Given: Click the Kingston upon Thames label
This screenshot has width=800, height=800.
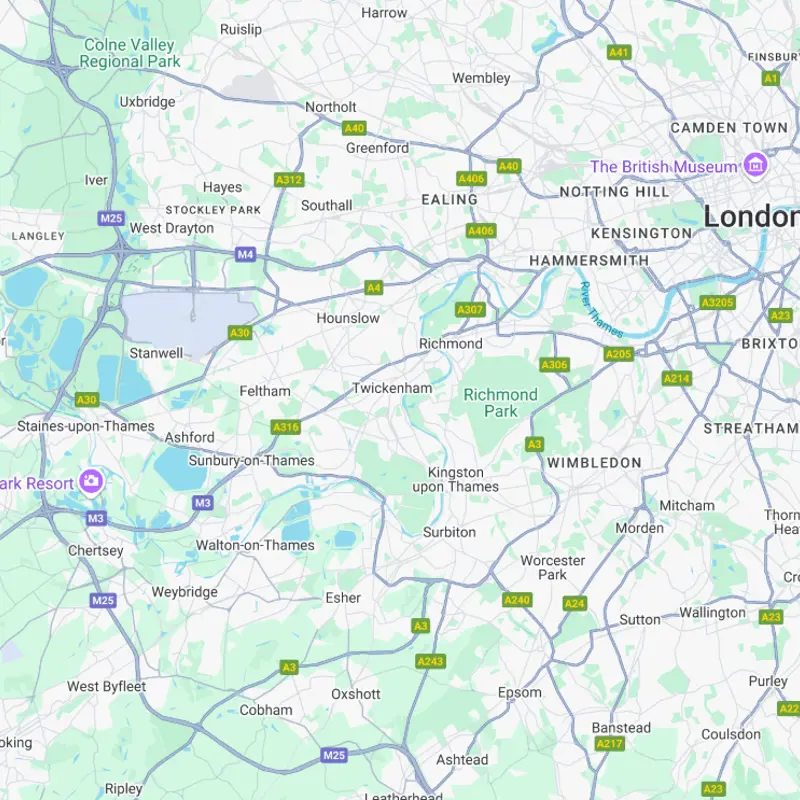Looking at the screenshot, I should click(456, 480).
